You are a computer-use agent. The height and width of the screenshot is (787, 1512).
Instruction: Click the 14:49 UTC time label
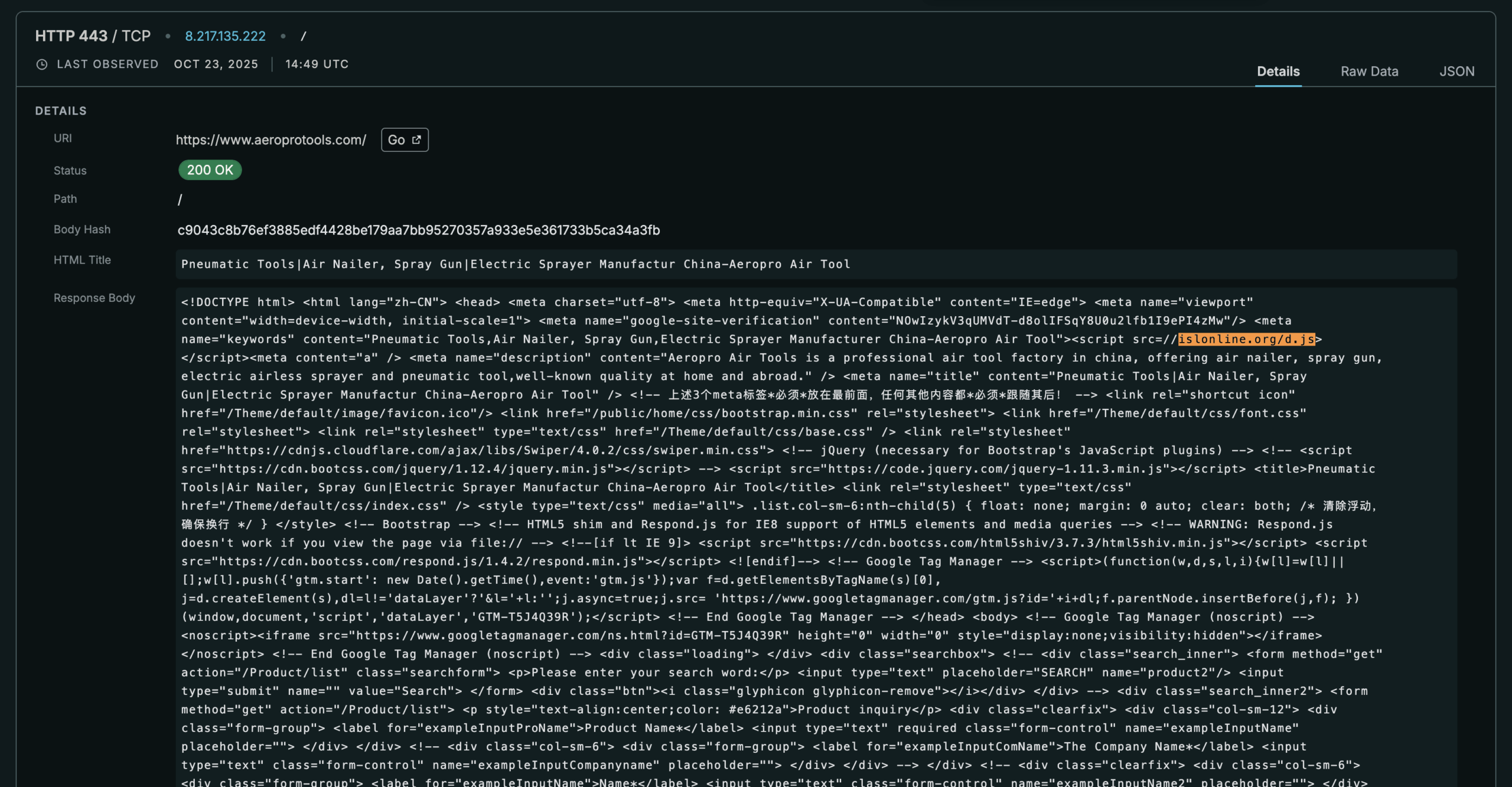click(317, 64)
